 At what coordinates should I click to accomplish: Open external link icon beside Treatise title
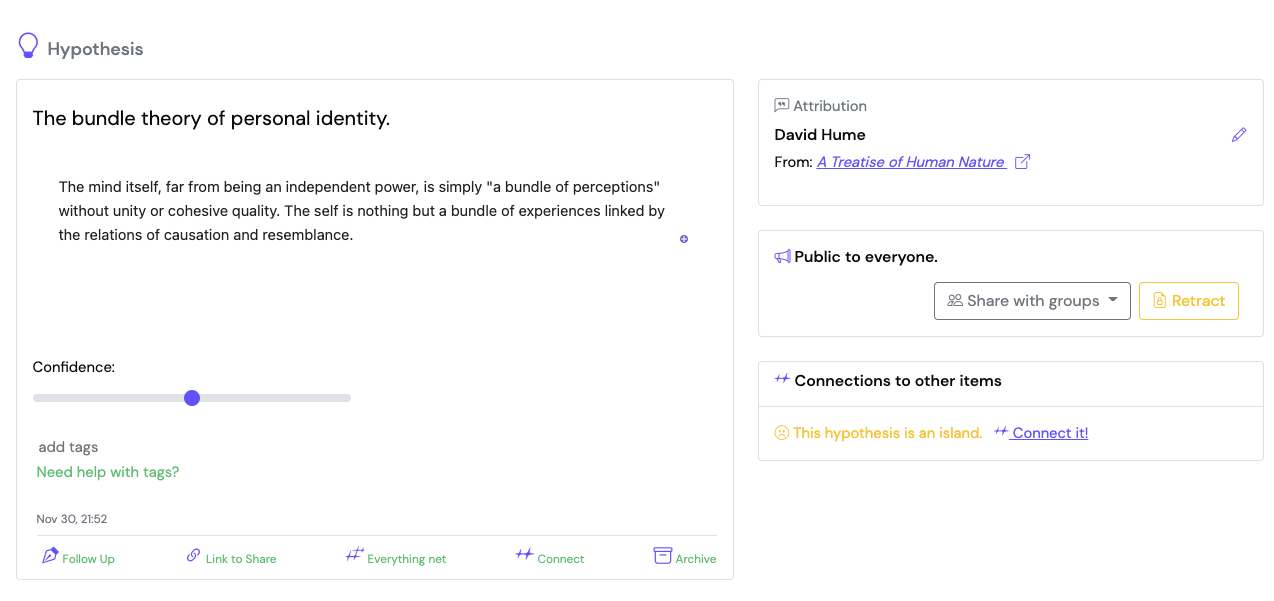coord(1022,162)
